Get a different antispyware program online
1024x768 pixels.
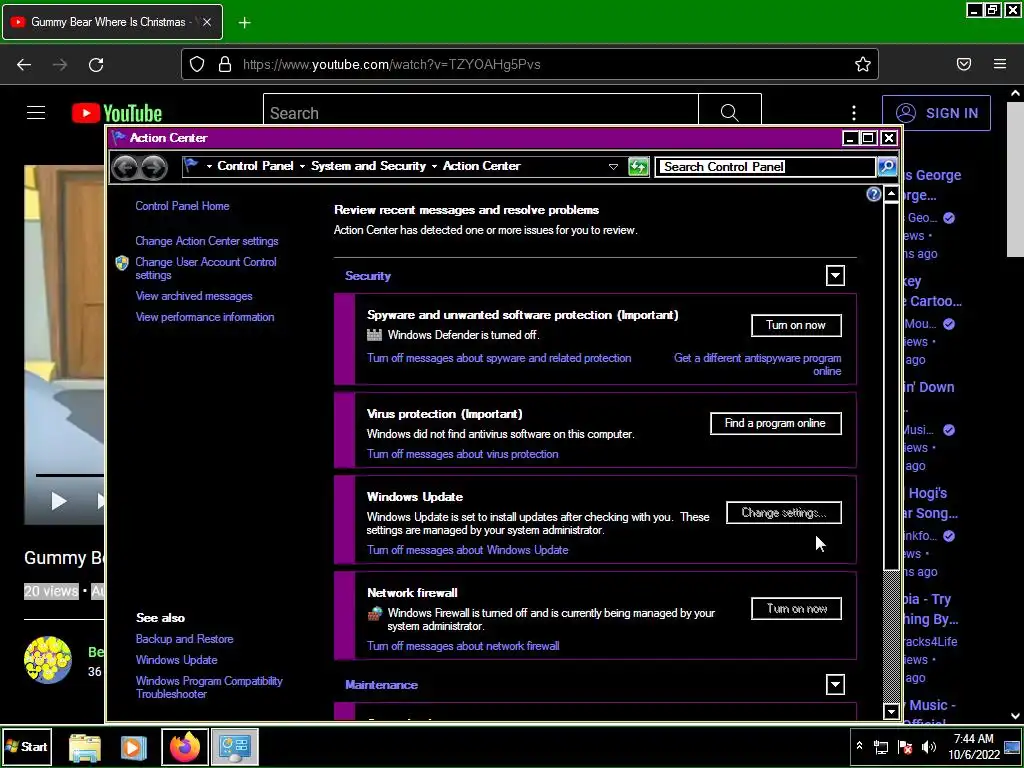tap(758, 364)
